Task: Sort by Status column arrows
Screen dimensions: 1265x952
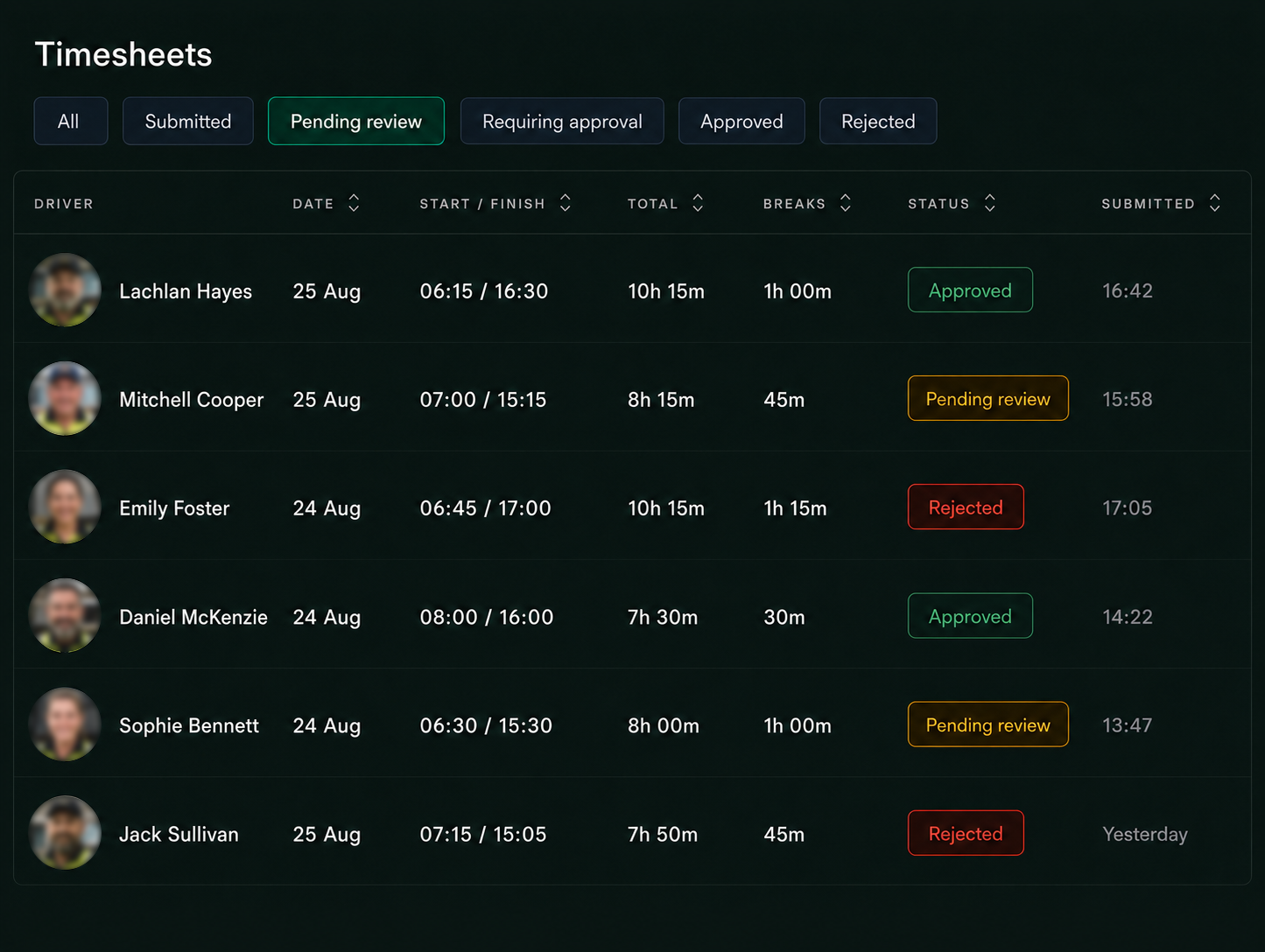Action: point(990,203)
